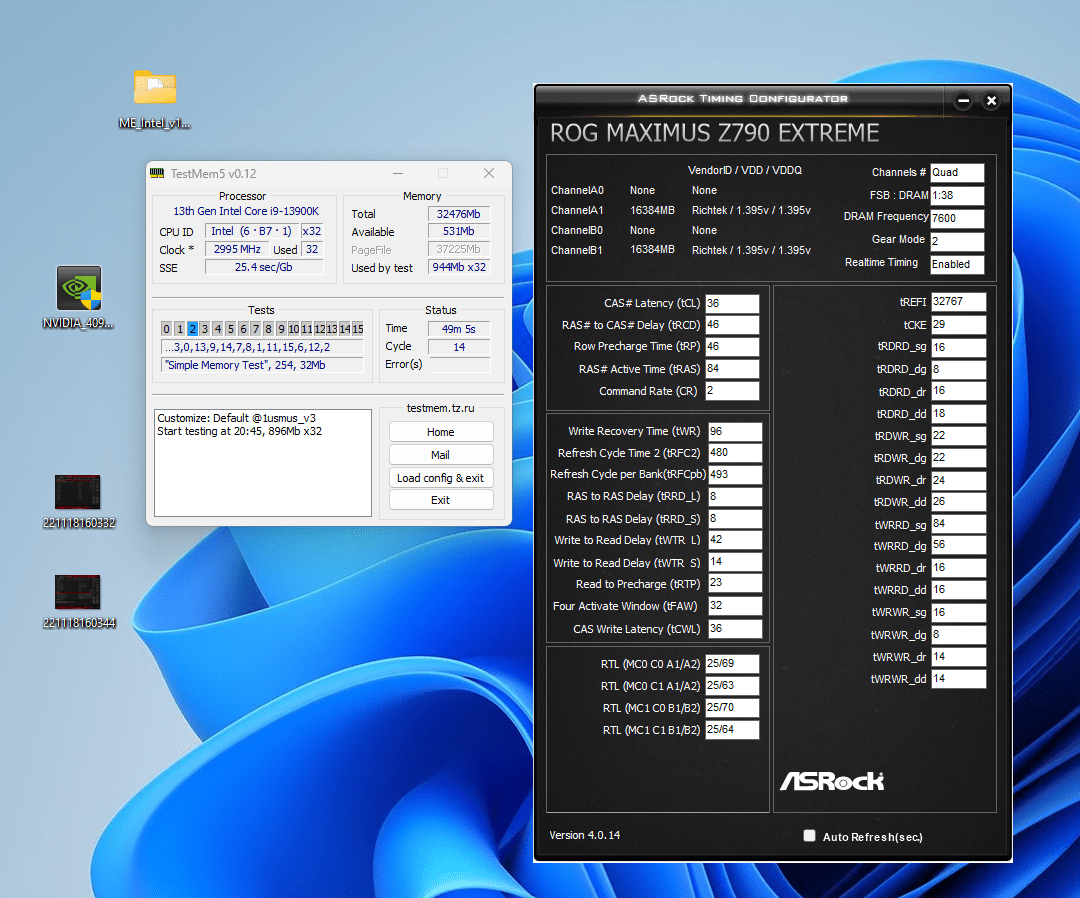Click test number 2 highlighted box
Image resolution: width=1080 pixels, height=898 pixels.
click(192, 328)
